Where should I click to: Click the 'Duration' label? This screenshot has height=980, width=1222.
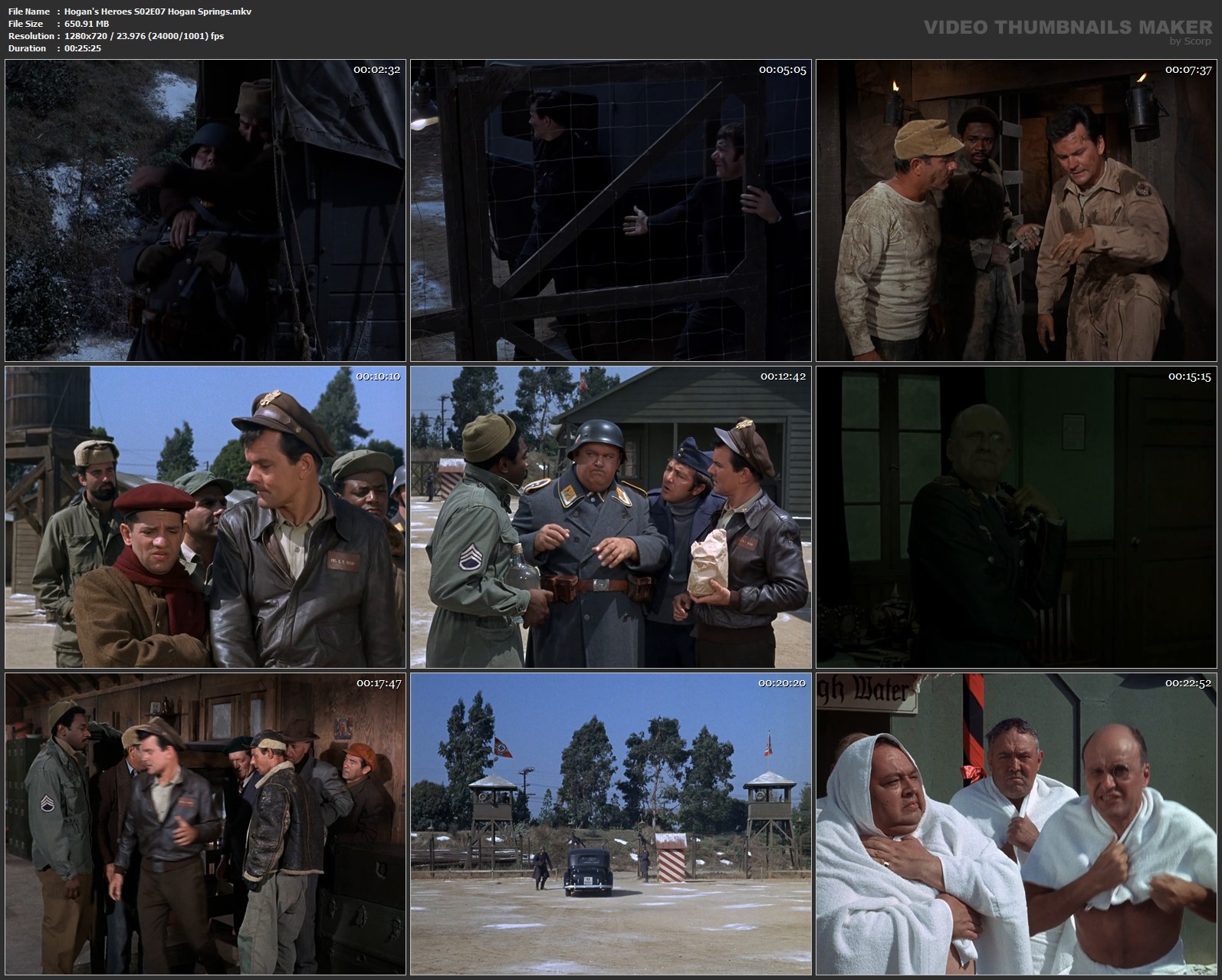pyautogui.click(x=27, y=48)
